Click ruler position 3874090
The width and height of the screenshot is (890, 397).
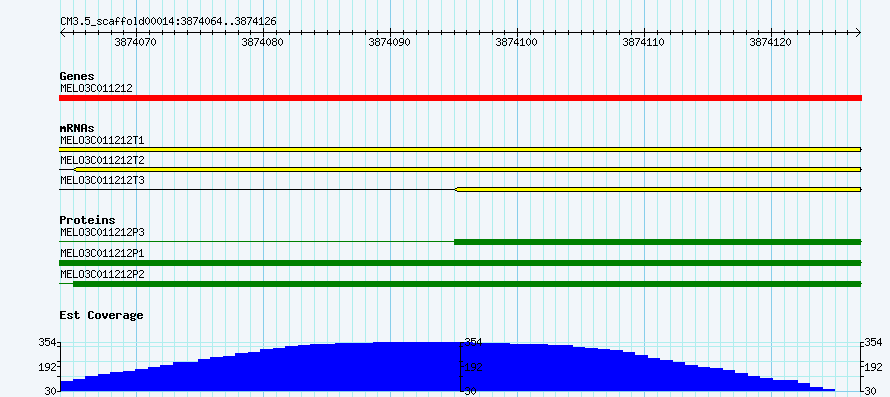coord(389,42)
